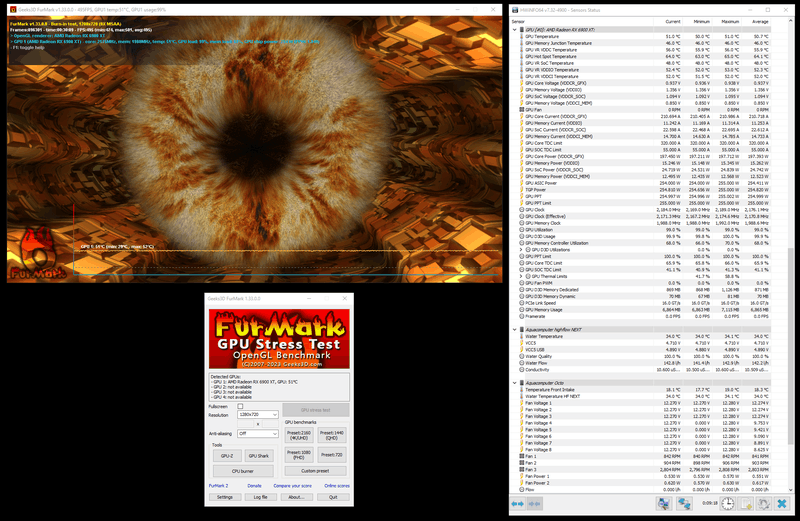
Task: Toggle the Fullscreen checkbox in FurMark
Action: click(240, 406)
